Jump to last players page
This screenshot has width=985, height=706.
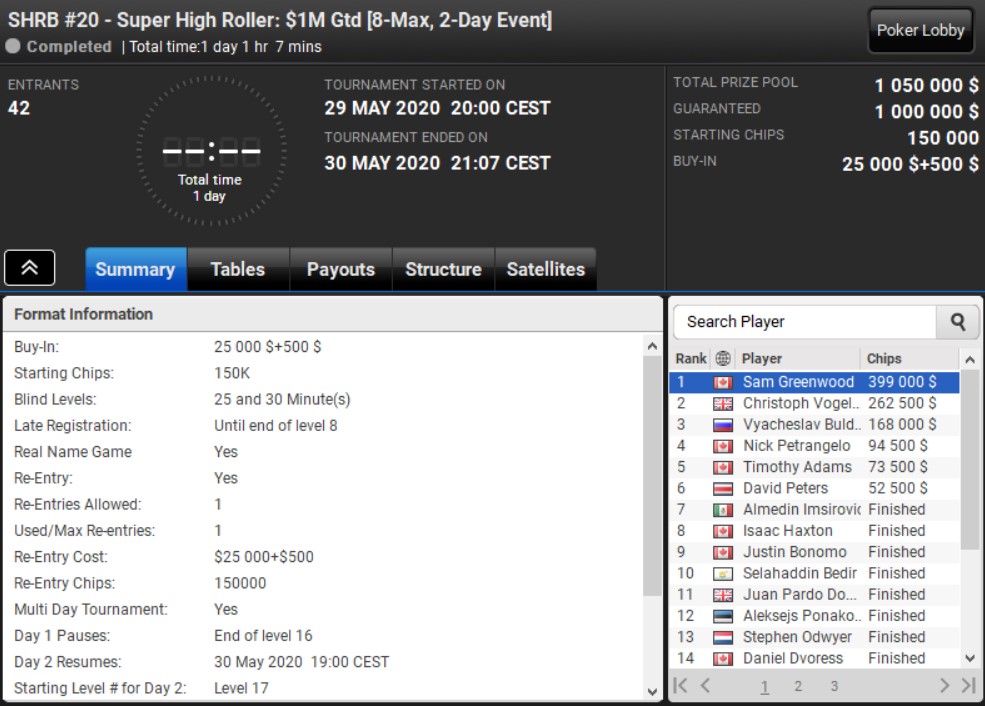click(969, 685)
